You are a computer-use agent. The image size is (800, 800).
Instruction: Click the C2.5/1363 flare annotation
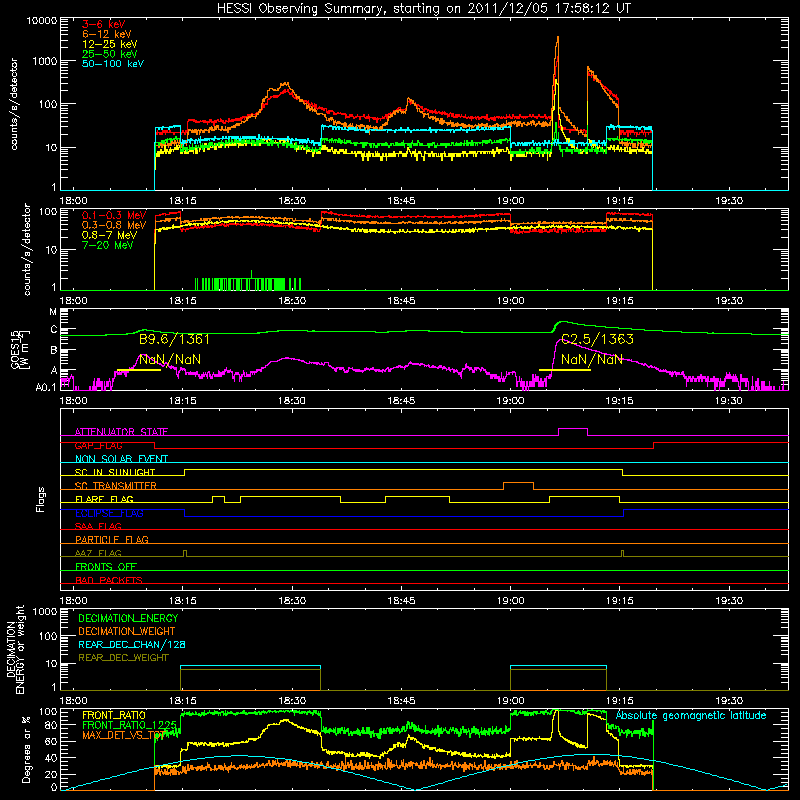coord(597,339)
